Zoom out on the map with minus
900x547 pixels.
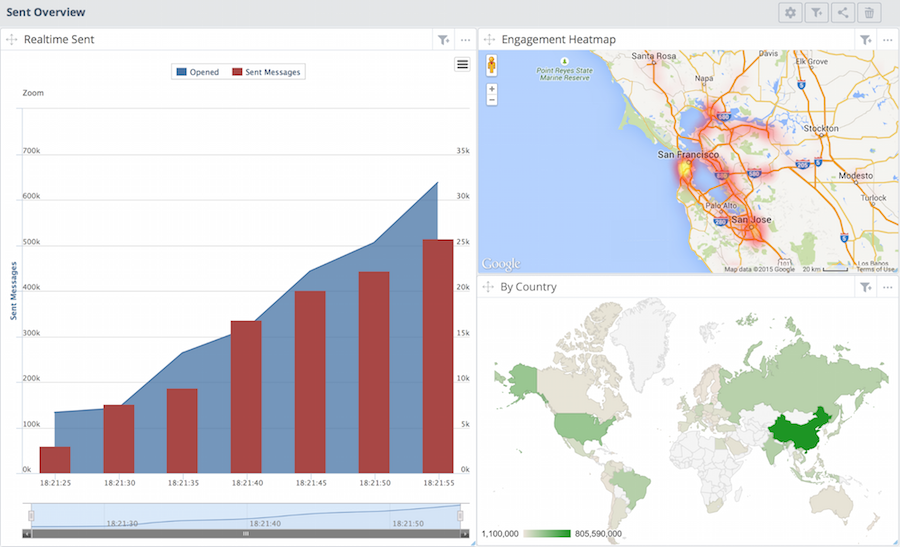click(492, 100)
